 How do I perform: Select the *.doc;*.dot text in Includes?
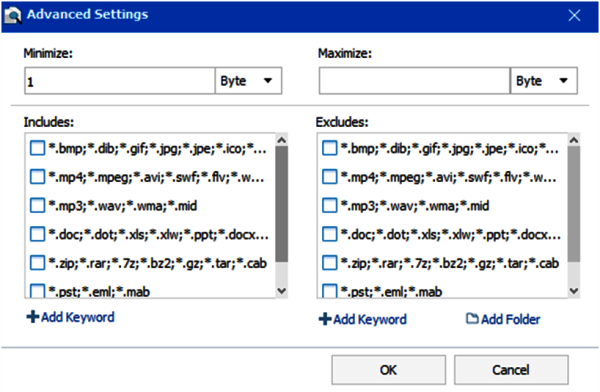point(158,234)
